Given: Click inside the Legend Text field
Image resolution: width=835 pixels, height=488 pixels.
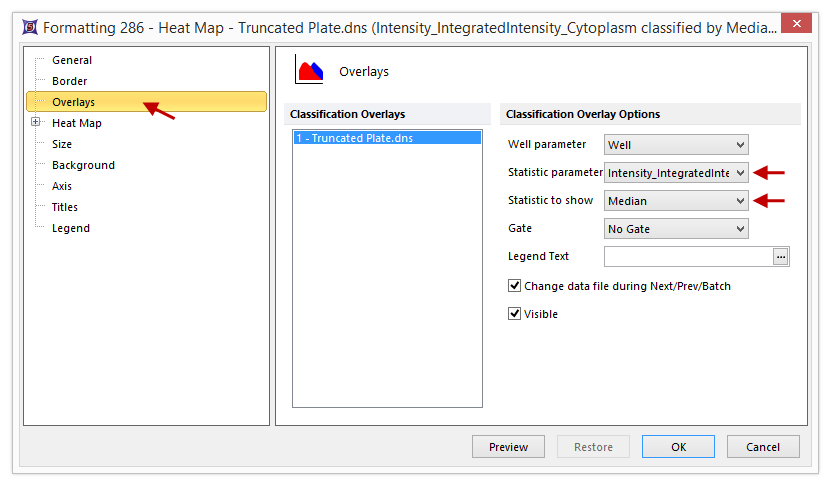Looking at the screenshot, I should tap(688, 257).
